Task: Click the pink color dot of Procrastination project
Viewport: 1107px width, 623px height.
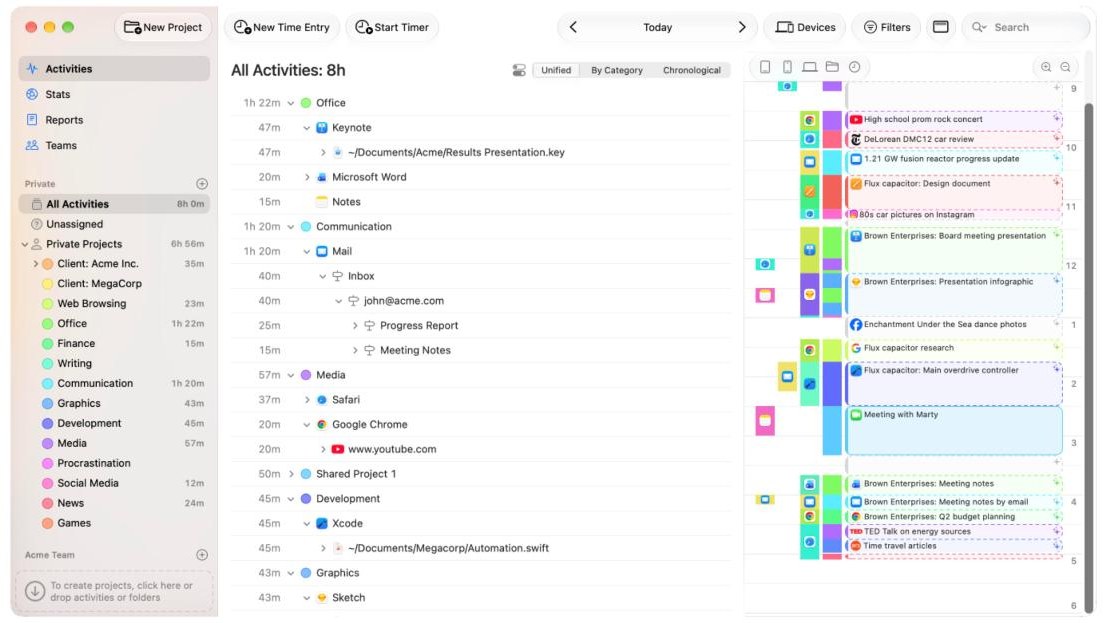Action: (x=47, y=463)
